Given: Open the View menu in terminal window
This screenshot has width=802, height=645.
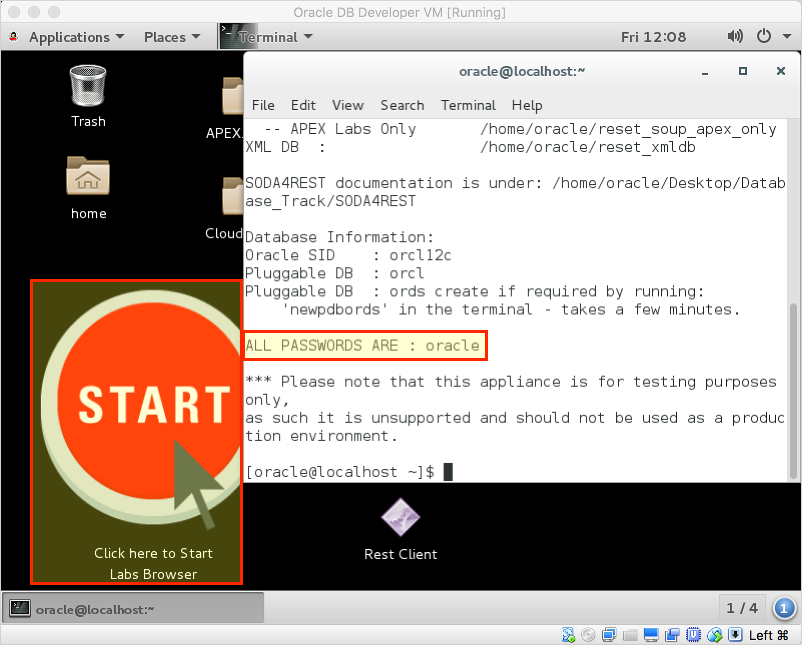Looking at the screenshot, I should (348, 105).
